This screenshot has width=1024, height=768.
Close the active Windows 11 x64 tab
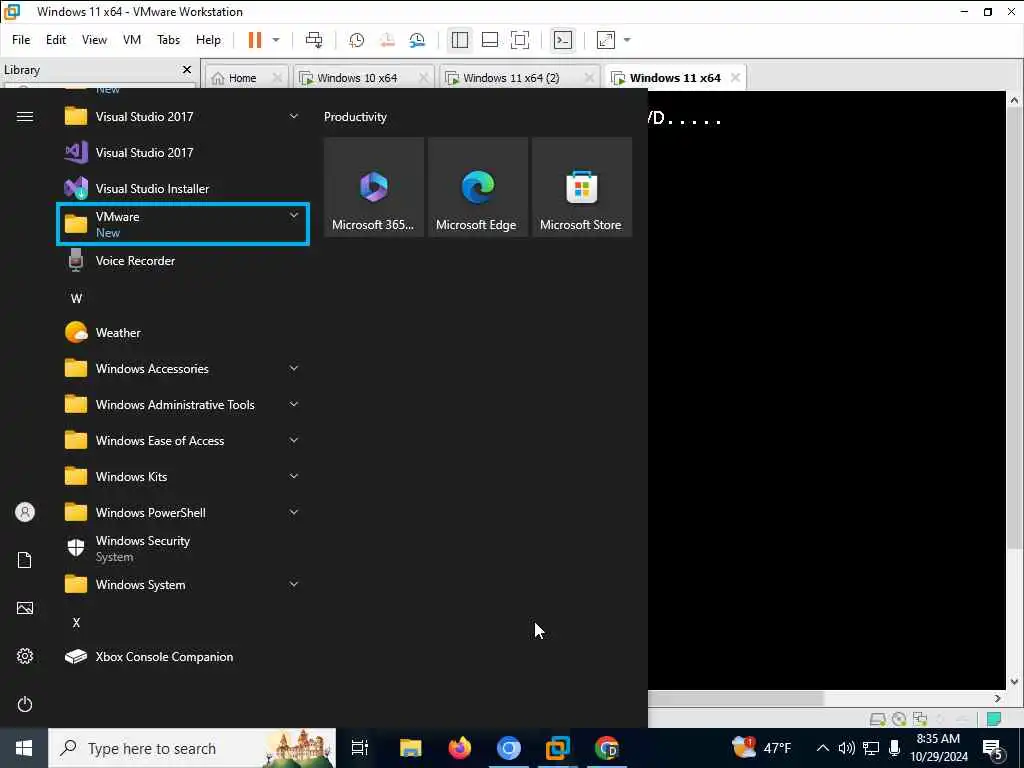click(735, 78)
